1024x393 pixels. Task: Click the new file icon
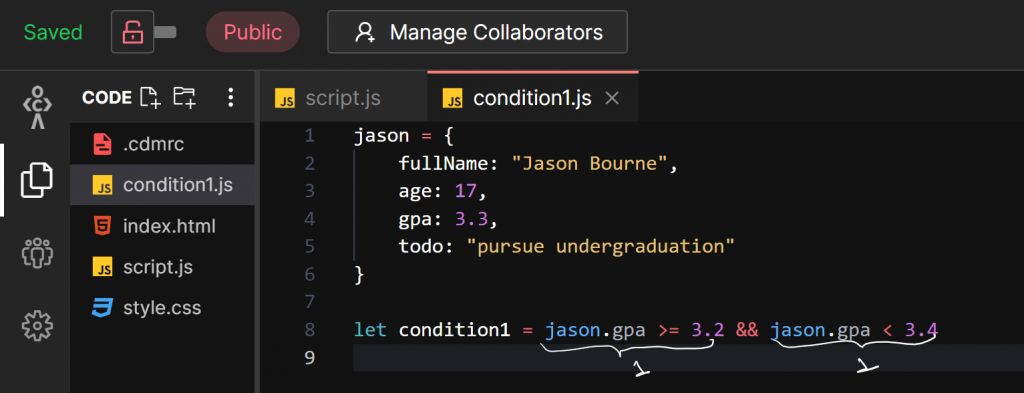point(150,97)
